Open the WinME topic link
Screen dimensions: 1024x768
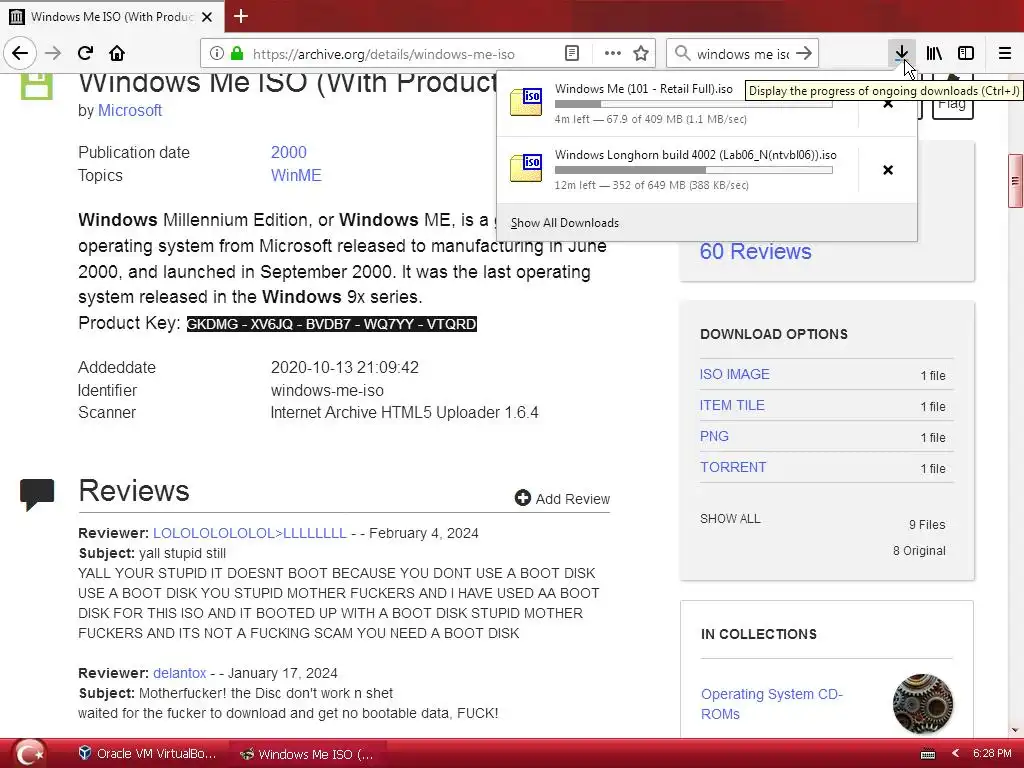(296, 175)
